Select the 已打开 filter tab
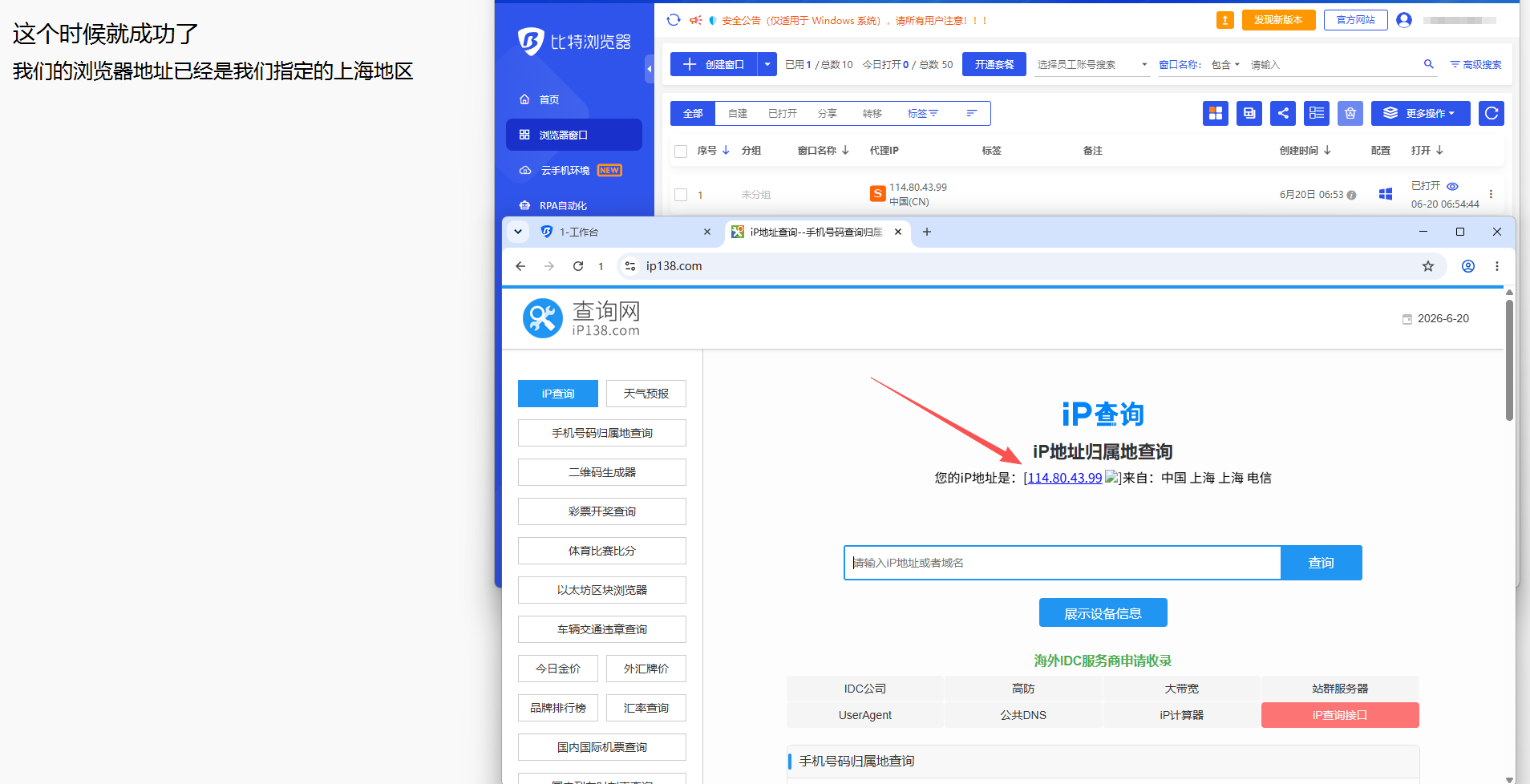 783,113
